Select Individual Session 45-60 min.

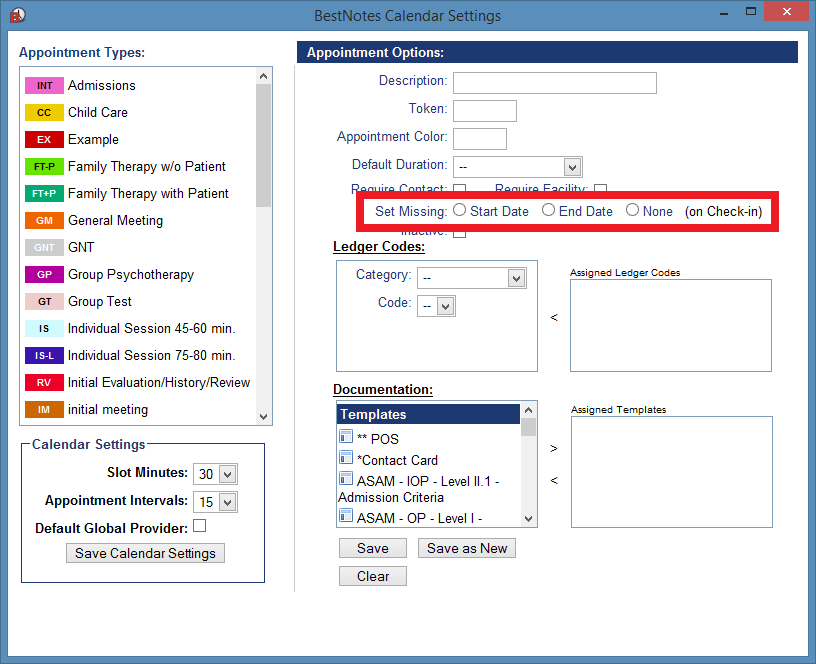(152, 329)
